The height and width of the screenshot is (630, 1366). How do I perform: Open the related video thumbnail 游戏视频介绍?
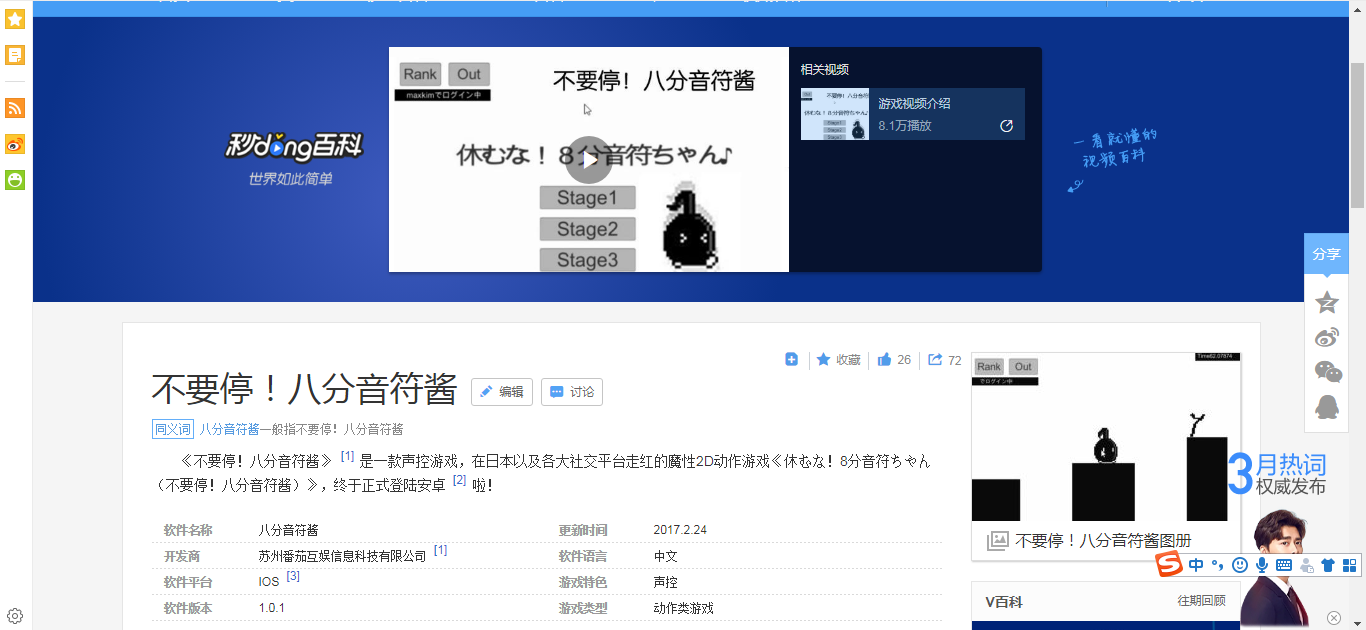[835, 114]
